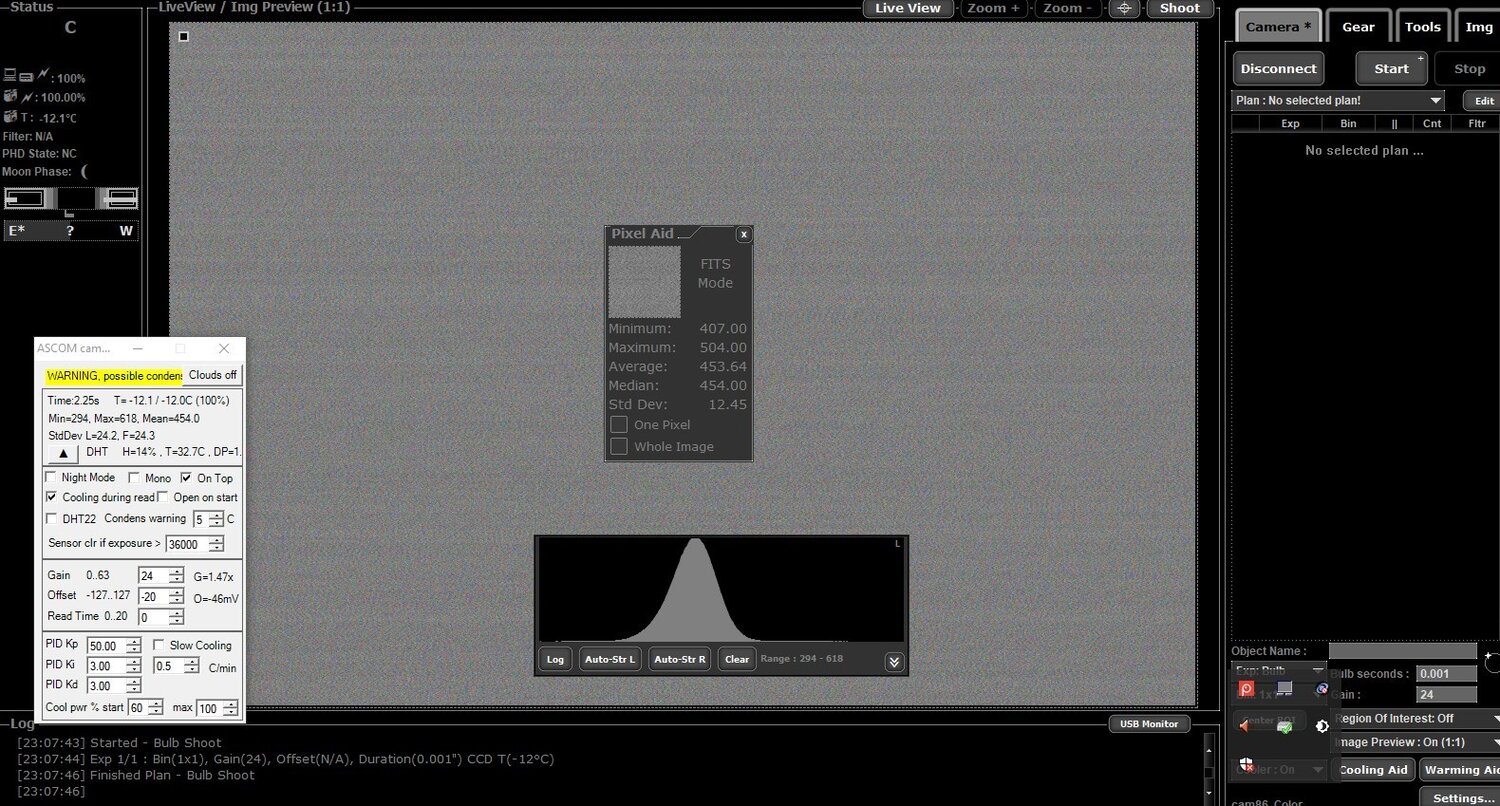
Task: Click the crosshair icon beside Zoom -
Action: [1125, 8]
